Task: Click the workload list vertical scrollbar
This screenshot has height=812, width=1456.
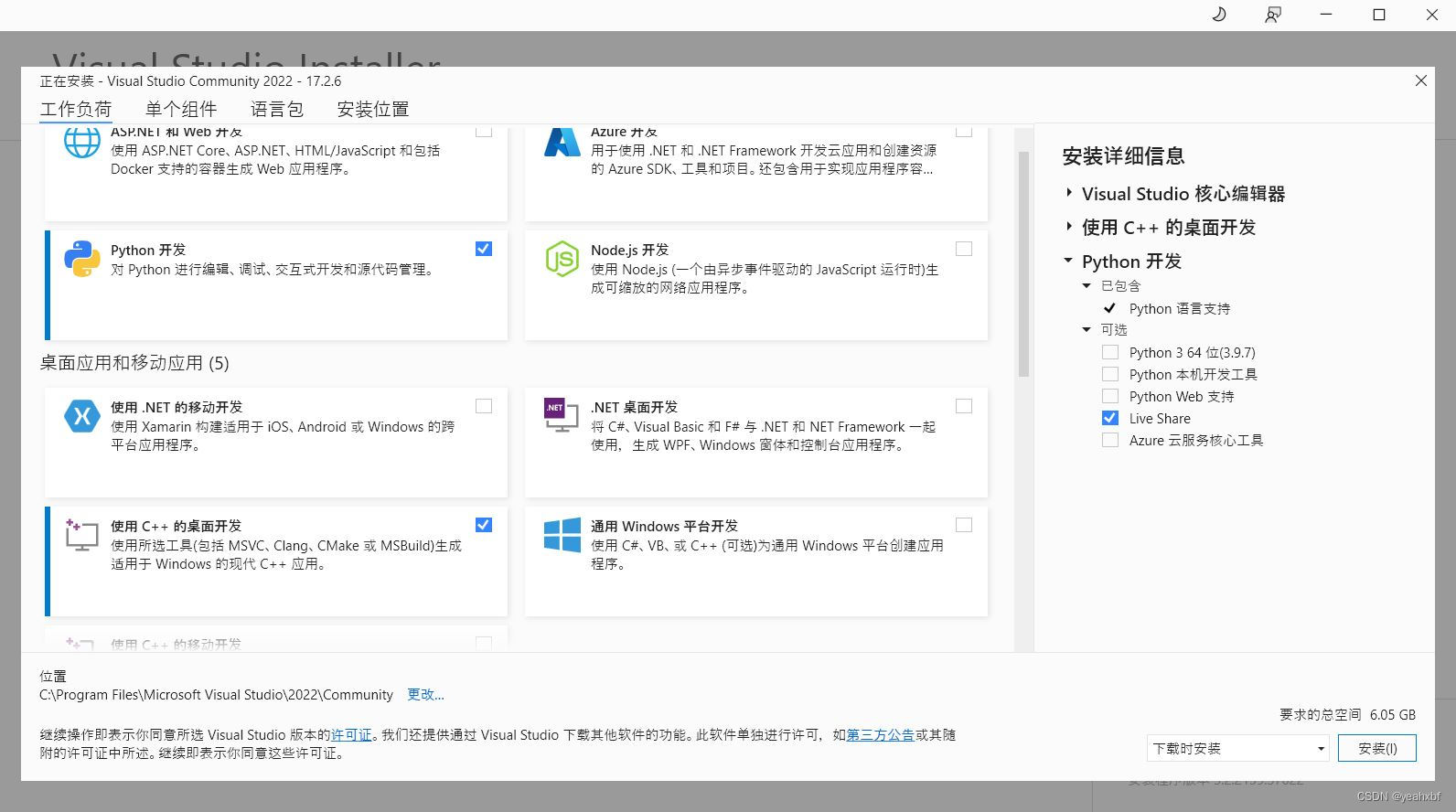Action: coord(1023,264)
